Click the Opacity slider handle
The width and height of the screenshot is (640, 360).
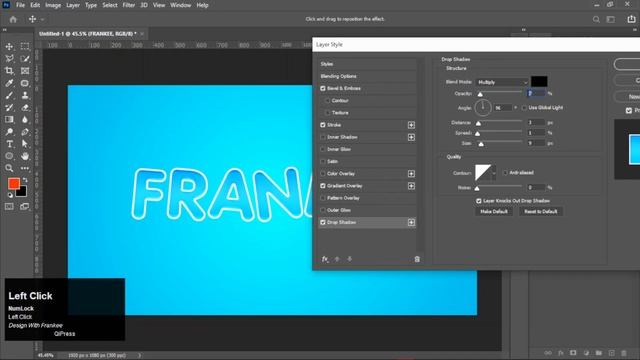tap(480, 94)
